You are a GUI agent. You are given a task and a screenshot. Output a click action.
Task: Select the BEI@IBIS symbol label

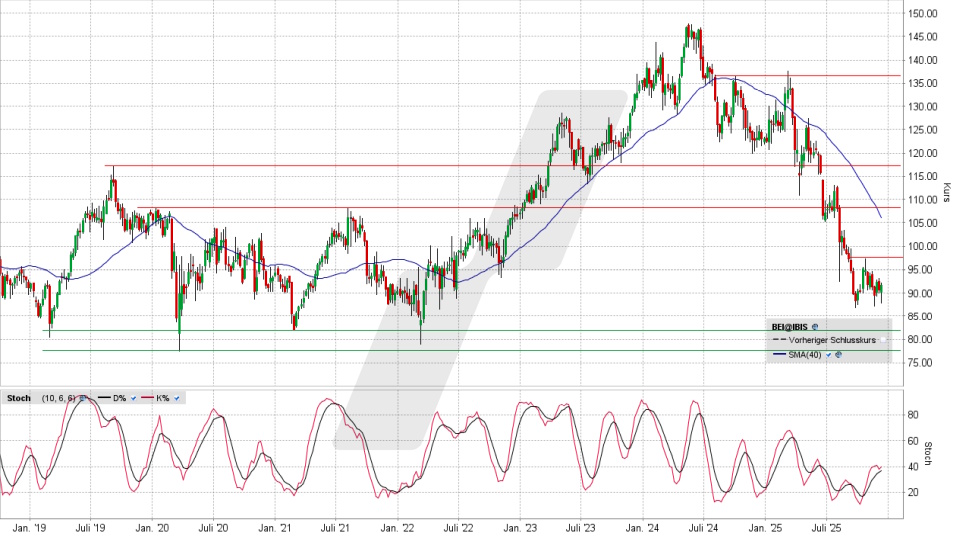pos(790,326)
